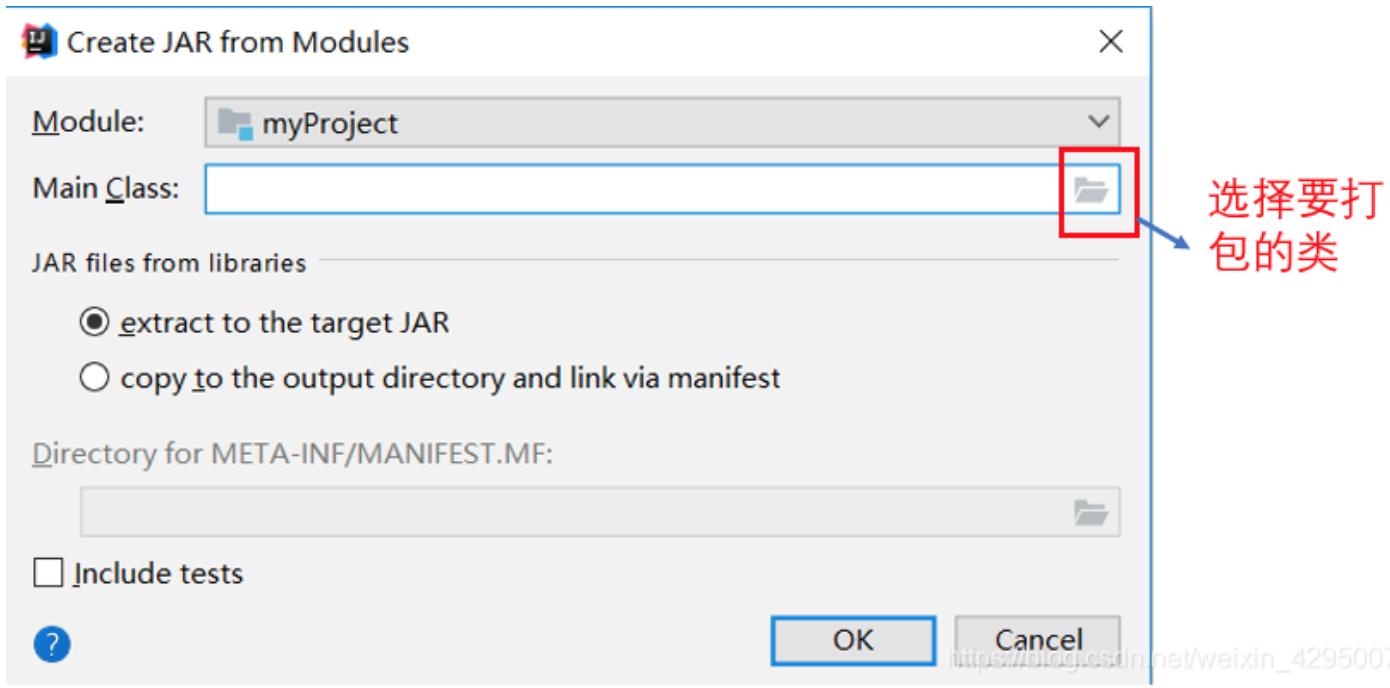Screen dimensions: 1390x688
Task: Browse for the main class using folder icon
Action: tap(1091, 189)
